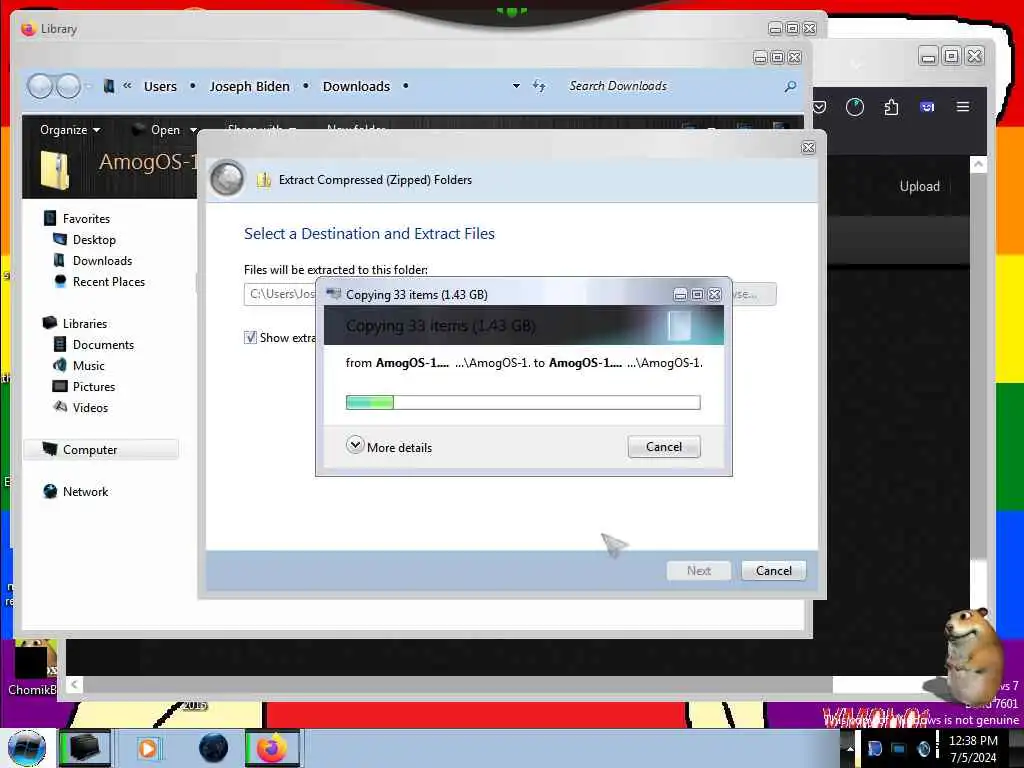Click the Videos library icon

pos(60,406)
